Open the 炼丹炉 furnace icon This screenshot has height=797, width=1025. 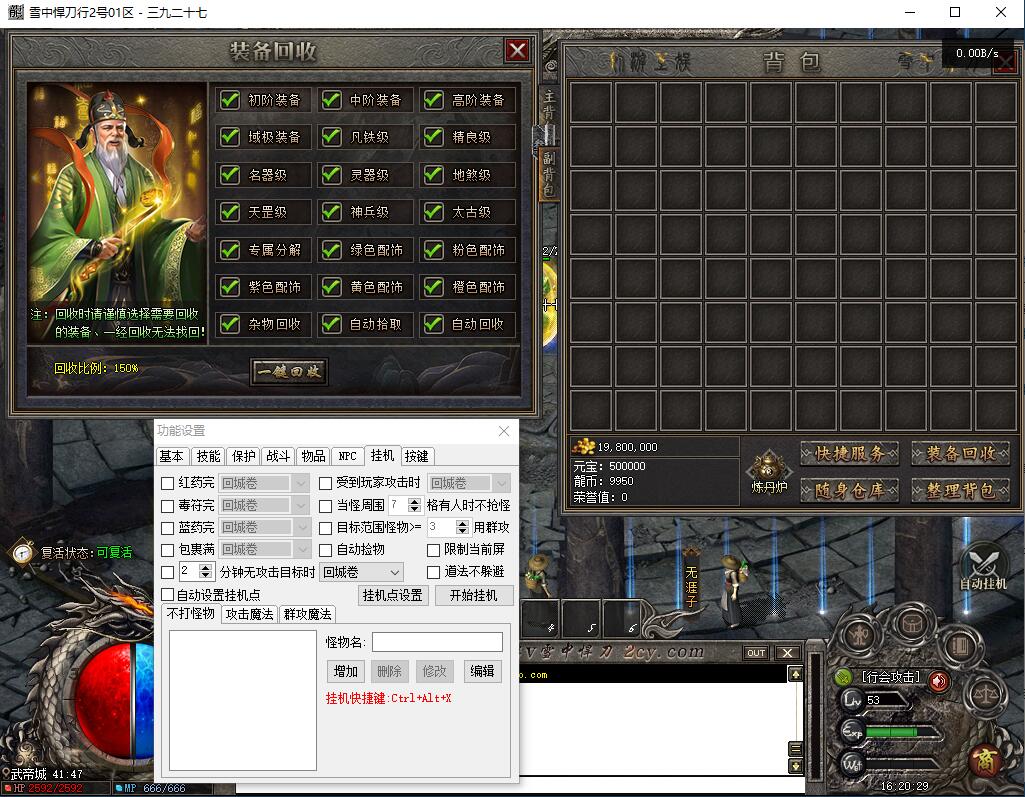click(769, 469)
